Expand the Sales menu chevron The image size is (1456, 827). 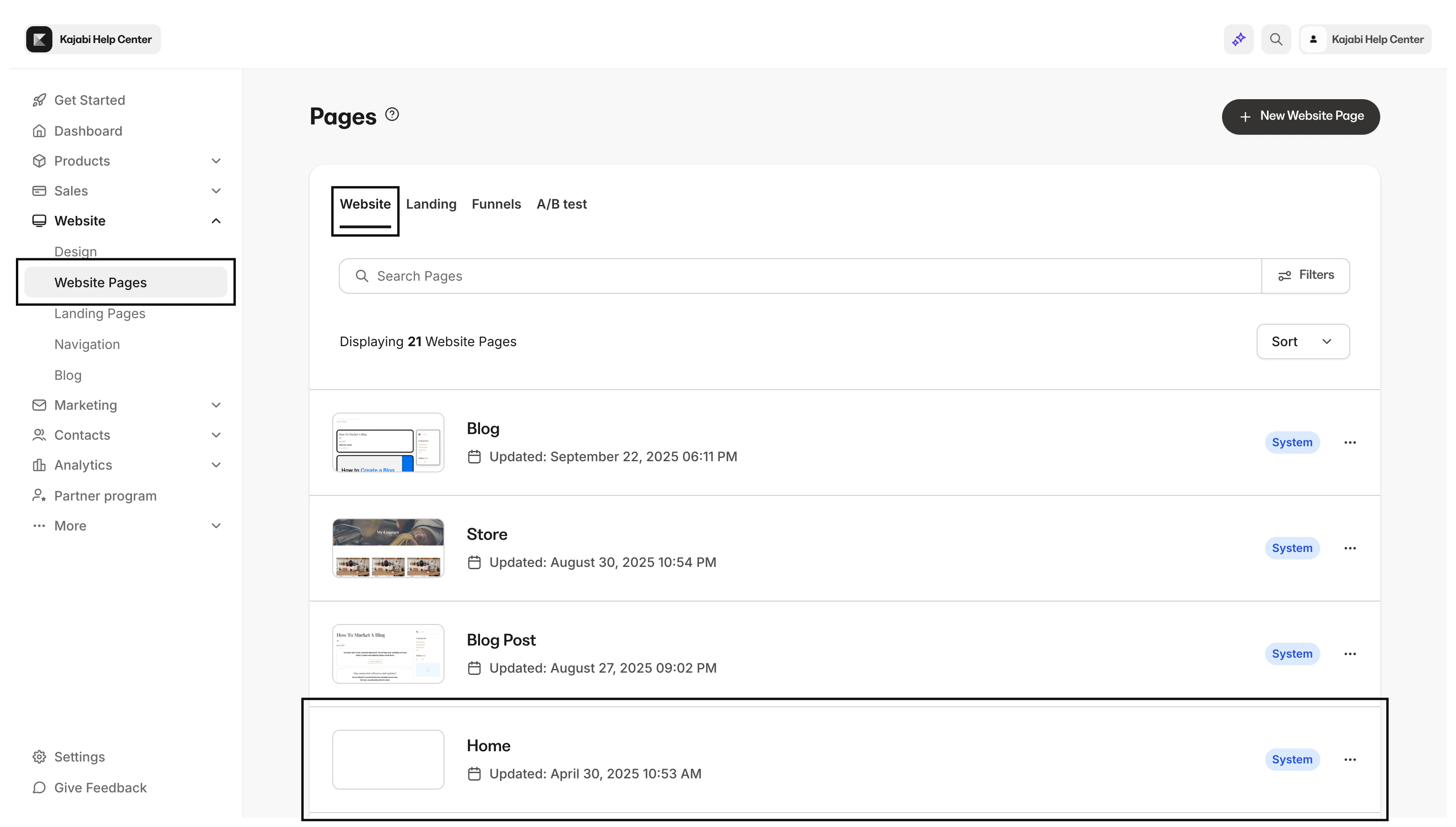tap(216, 191)
